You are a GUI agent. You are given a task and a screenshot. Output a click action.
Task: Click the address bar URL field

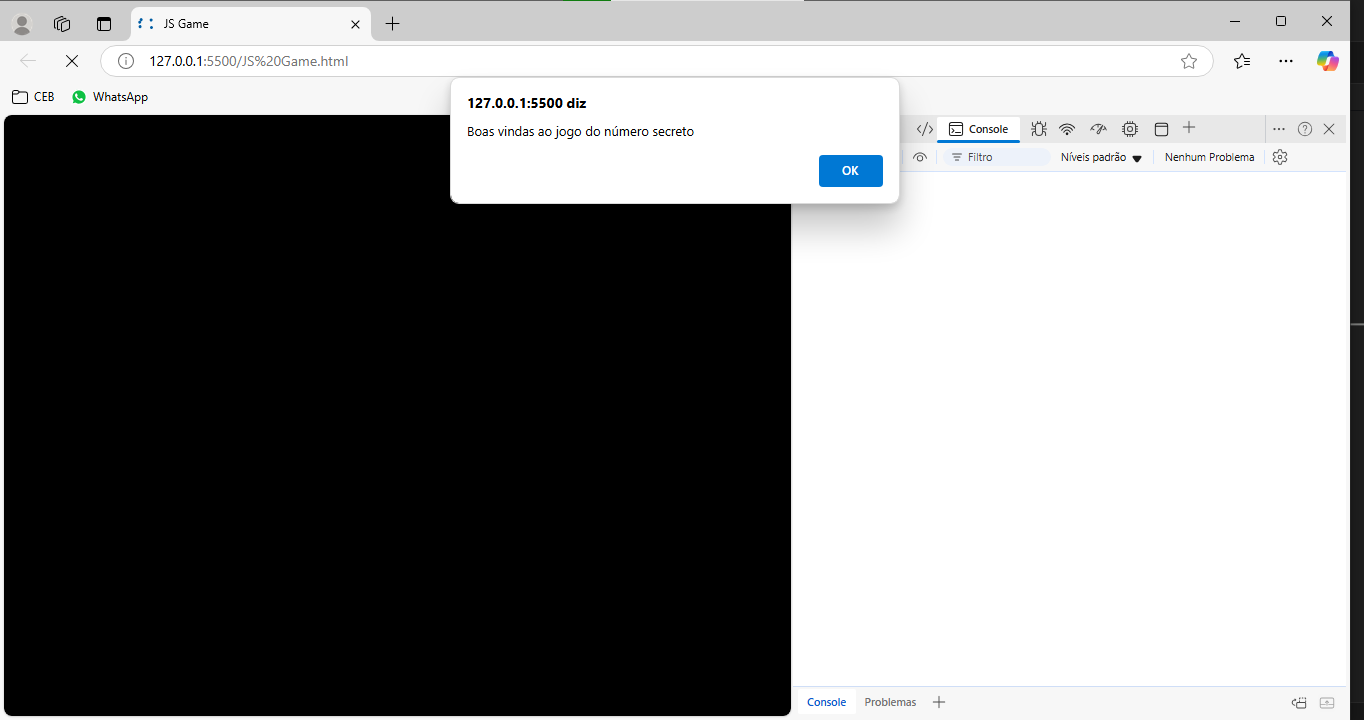point(655,61)
